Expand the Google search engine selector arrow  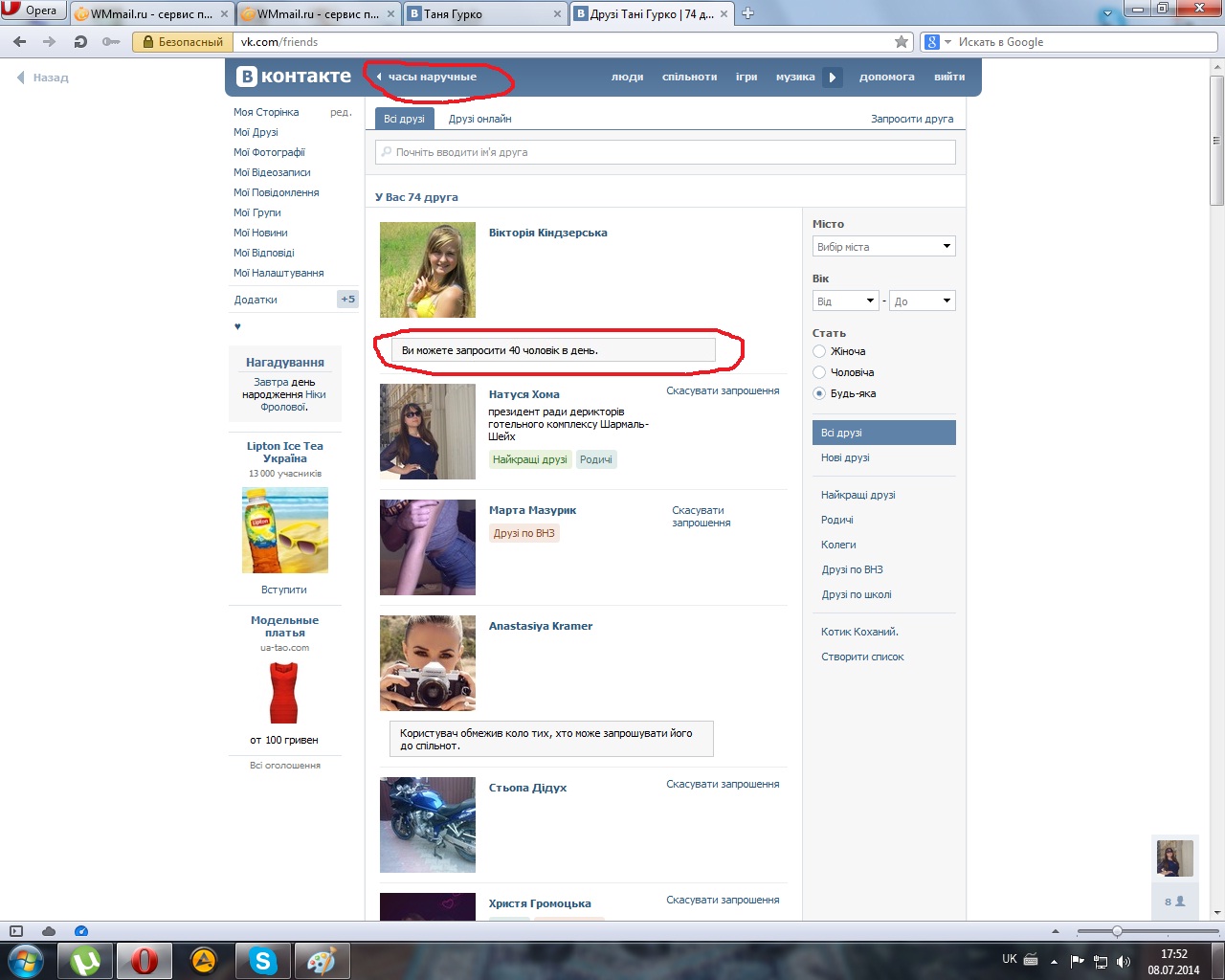pyautogui.click(x=948, y=42)
